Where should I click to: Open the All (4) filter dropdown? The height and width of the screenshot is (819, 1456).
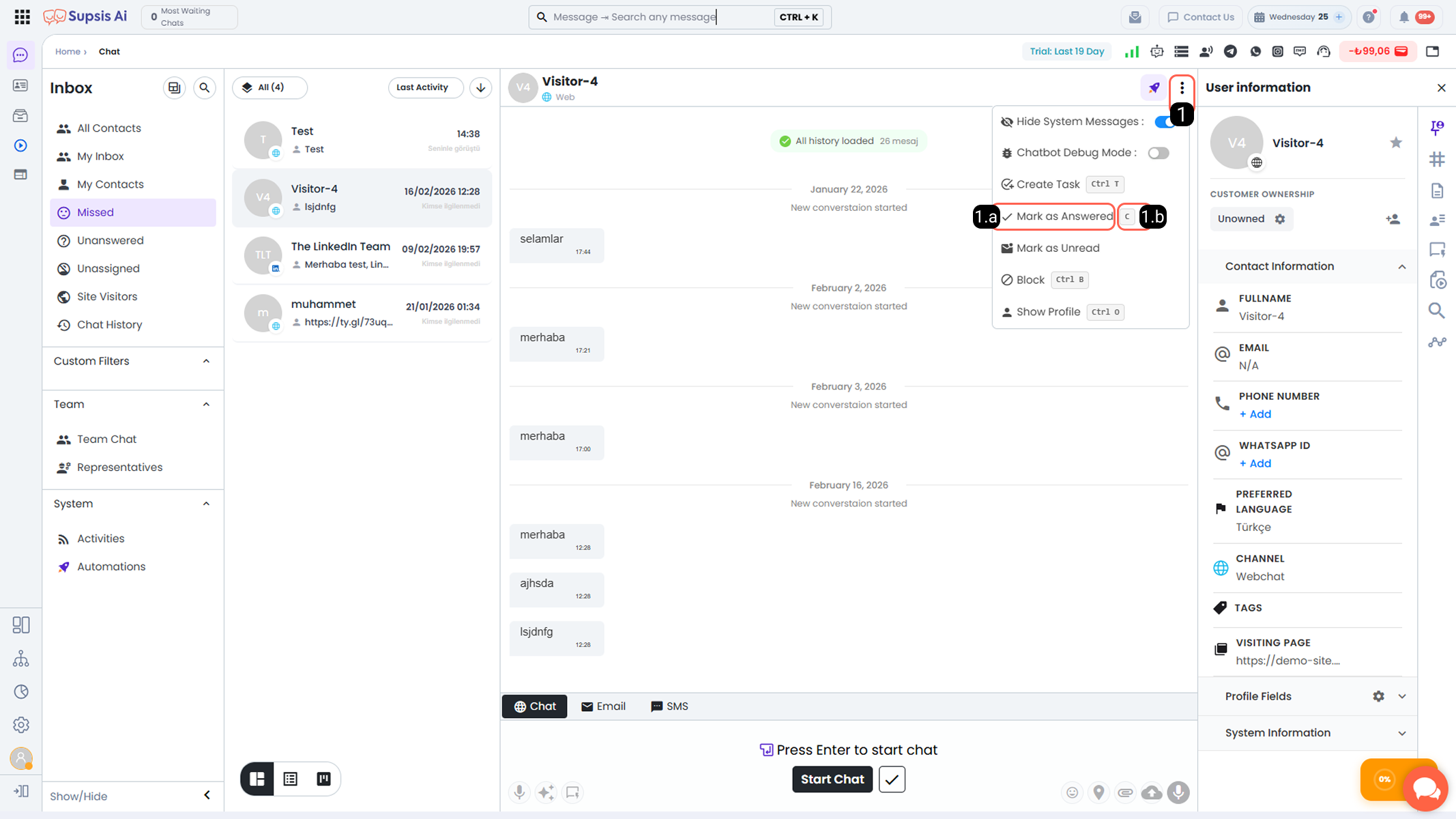[x=270, y=87]
